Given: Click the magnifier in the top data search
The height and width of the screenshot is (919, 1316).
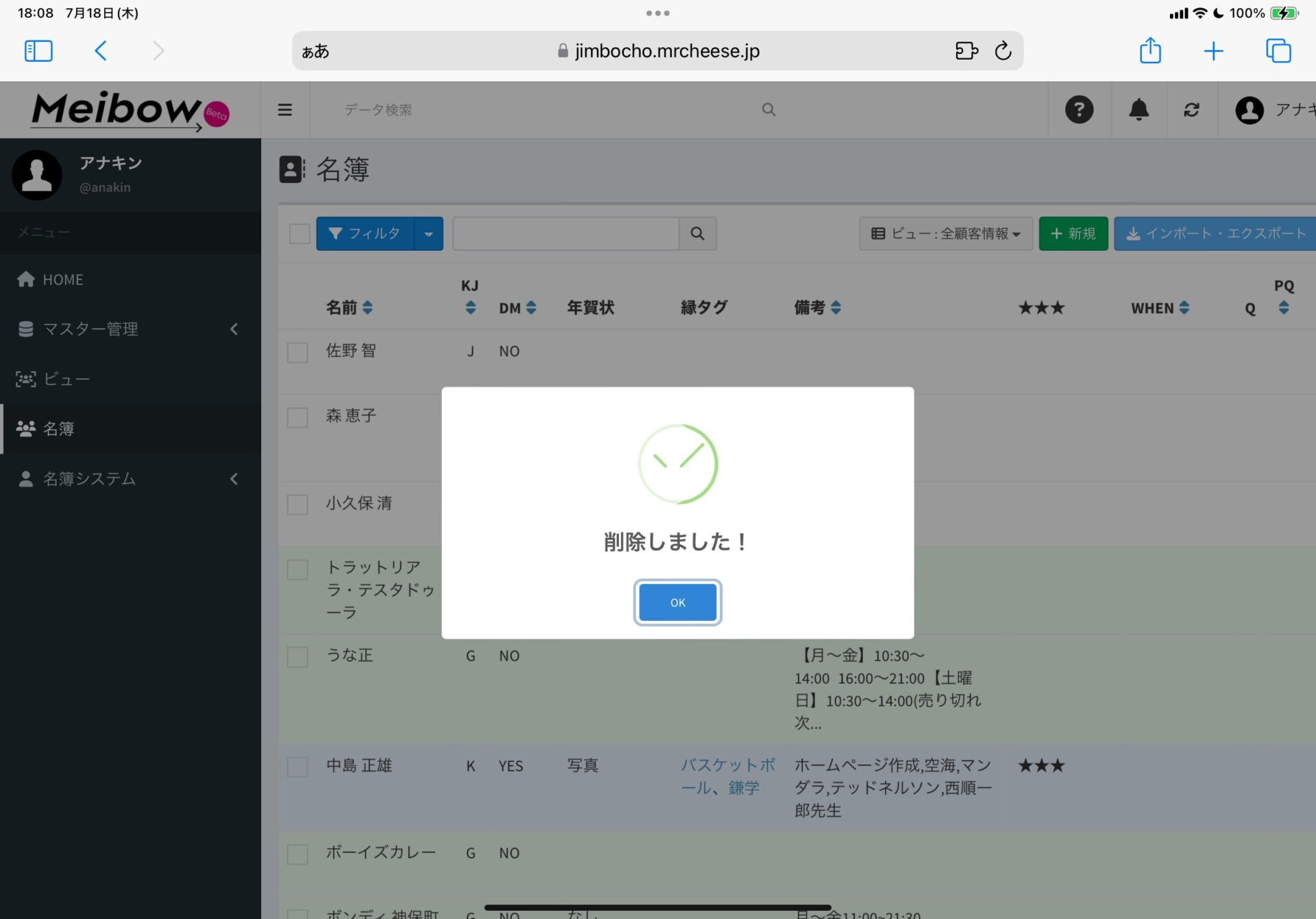Looking at the screenshot, I should click(769, 110).
